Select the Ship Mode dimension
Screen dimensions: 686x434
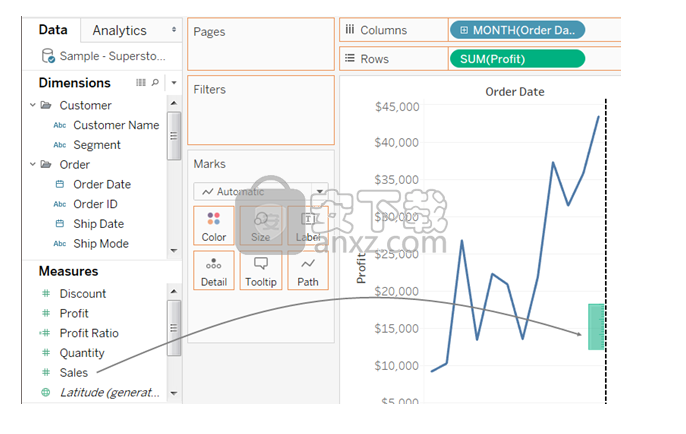click(101, 243)
